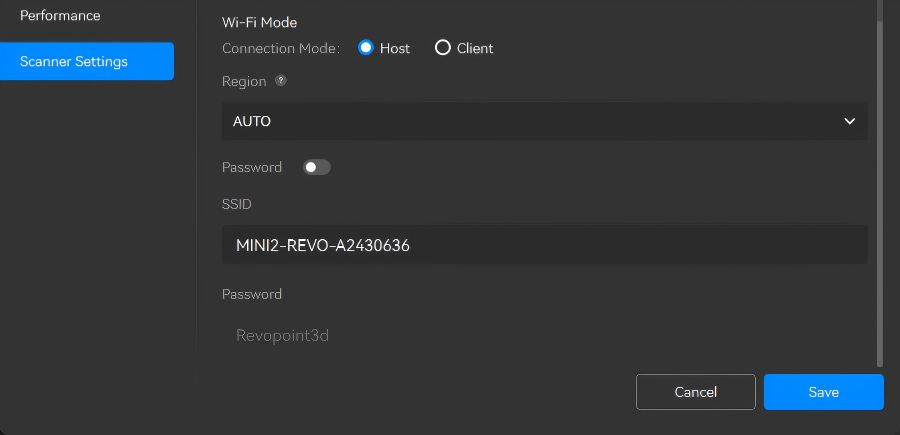Click the Wi-Fi Mode section heading
Screen dimensions: 900x435
tap(259, 22)
